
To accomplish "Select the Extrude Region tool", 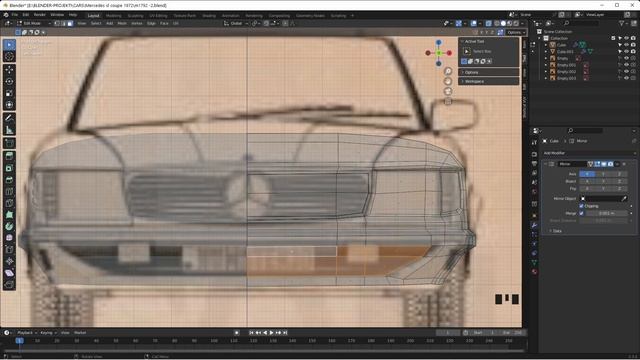I will 9,156.
